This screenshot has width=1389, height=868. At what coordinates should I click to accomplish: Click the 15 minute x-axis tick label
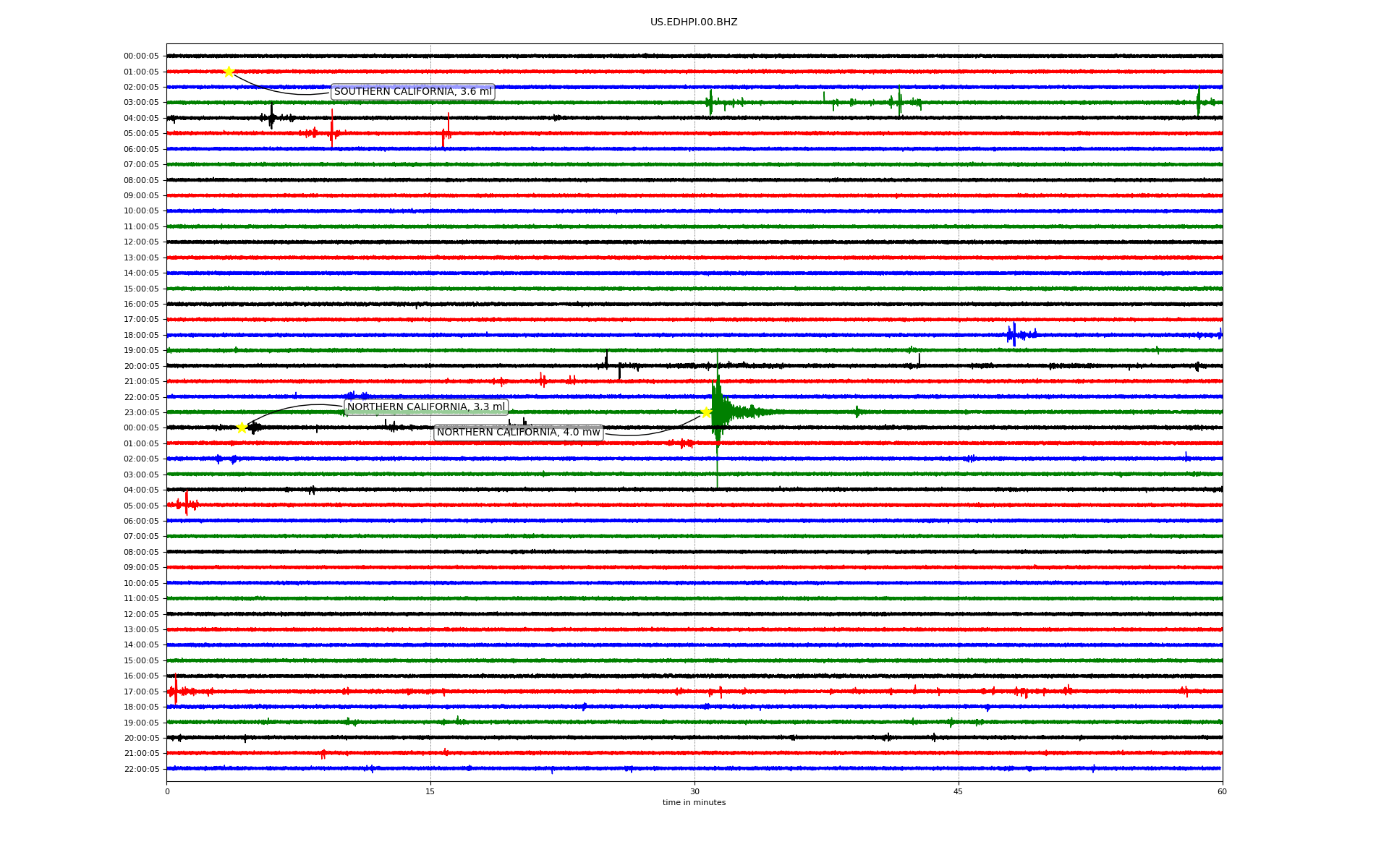pos(430,791)
